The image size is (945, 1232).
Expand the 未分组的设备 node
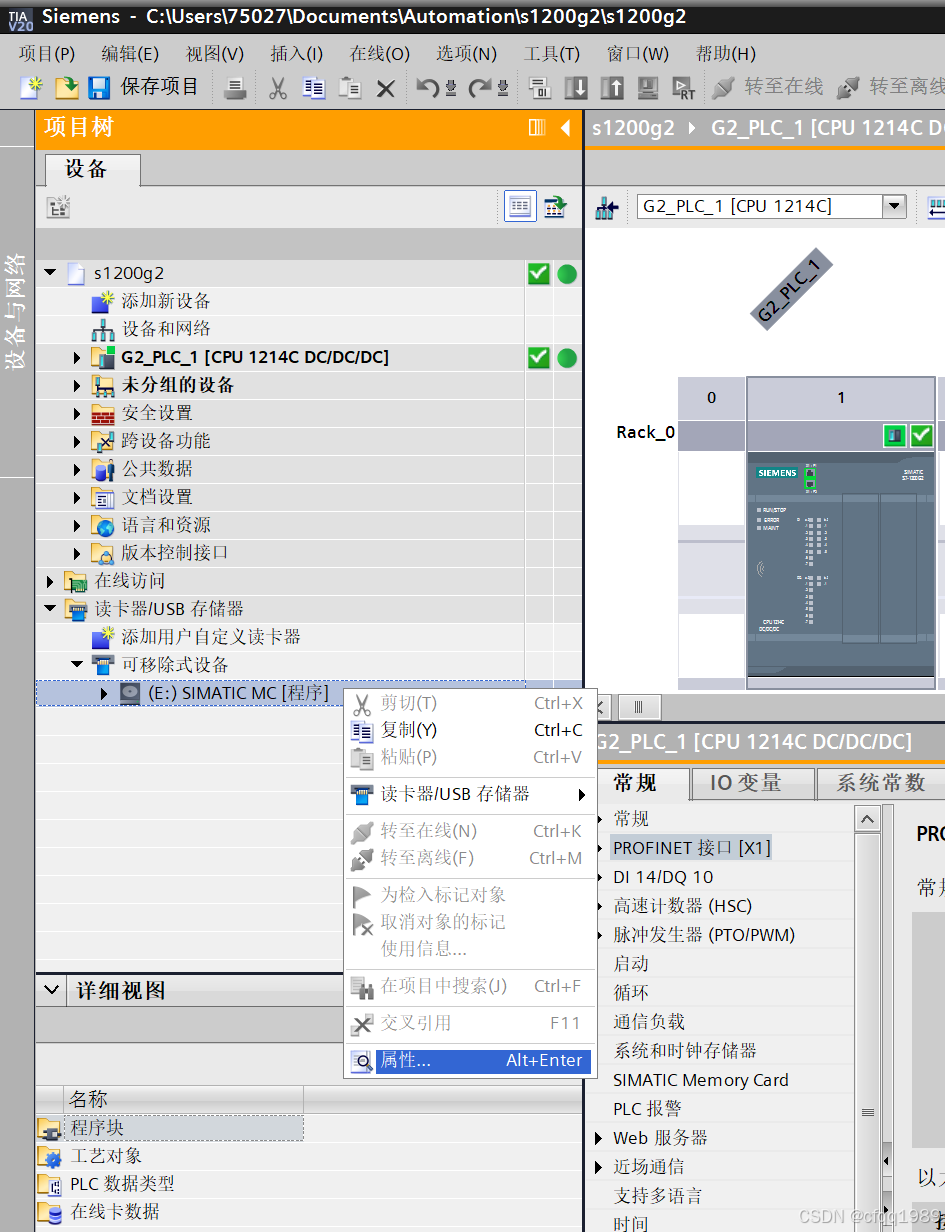coord(77,385)
